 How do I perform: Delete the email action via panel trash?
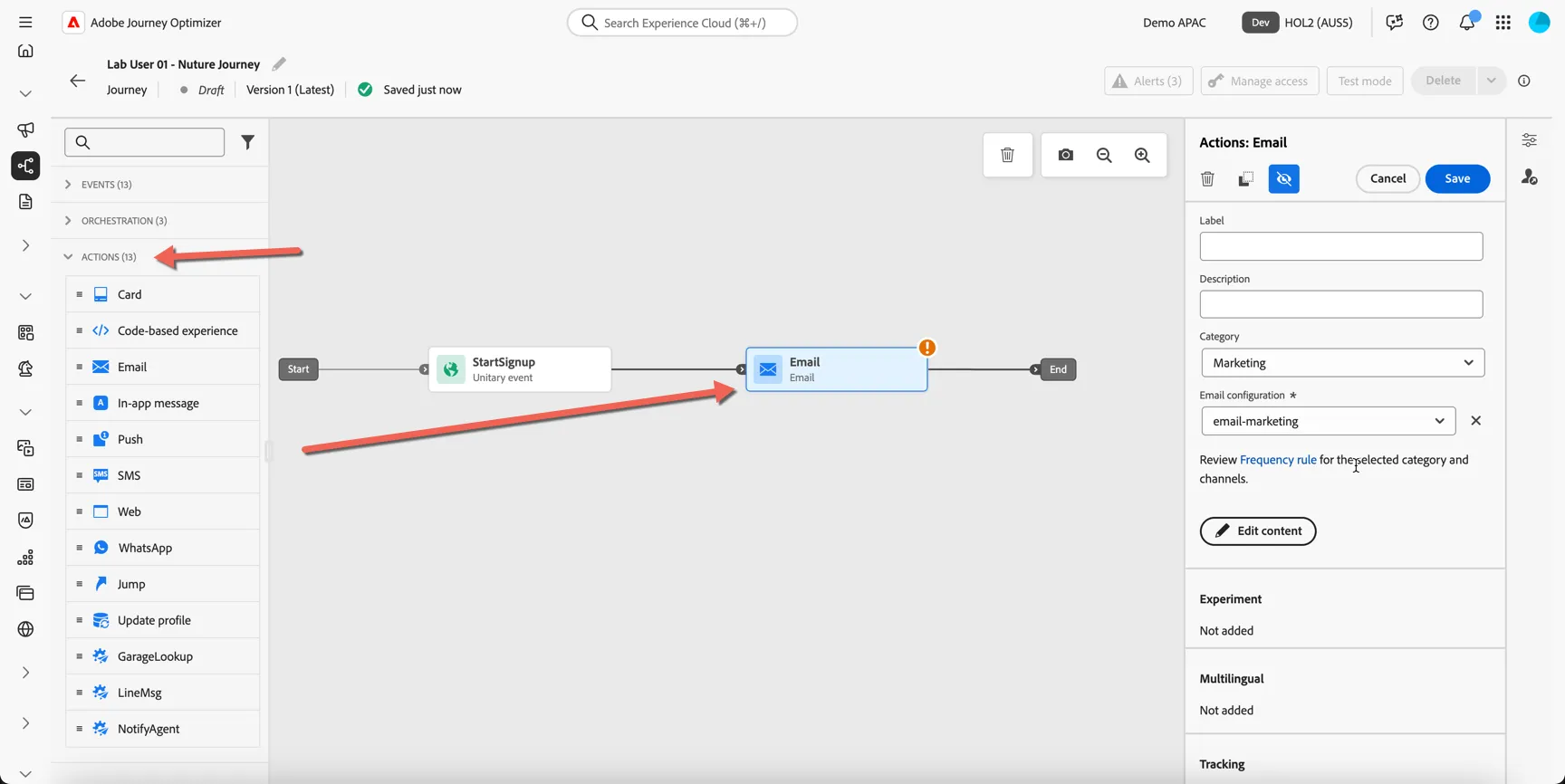tap(1207, 178)
